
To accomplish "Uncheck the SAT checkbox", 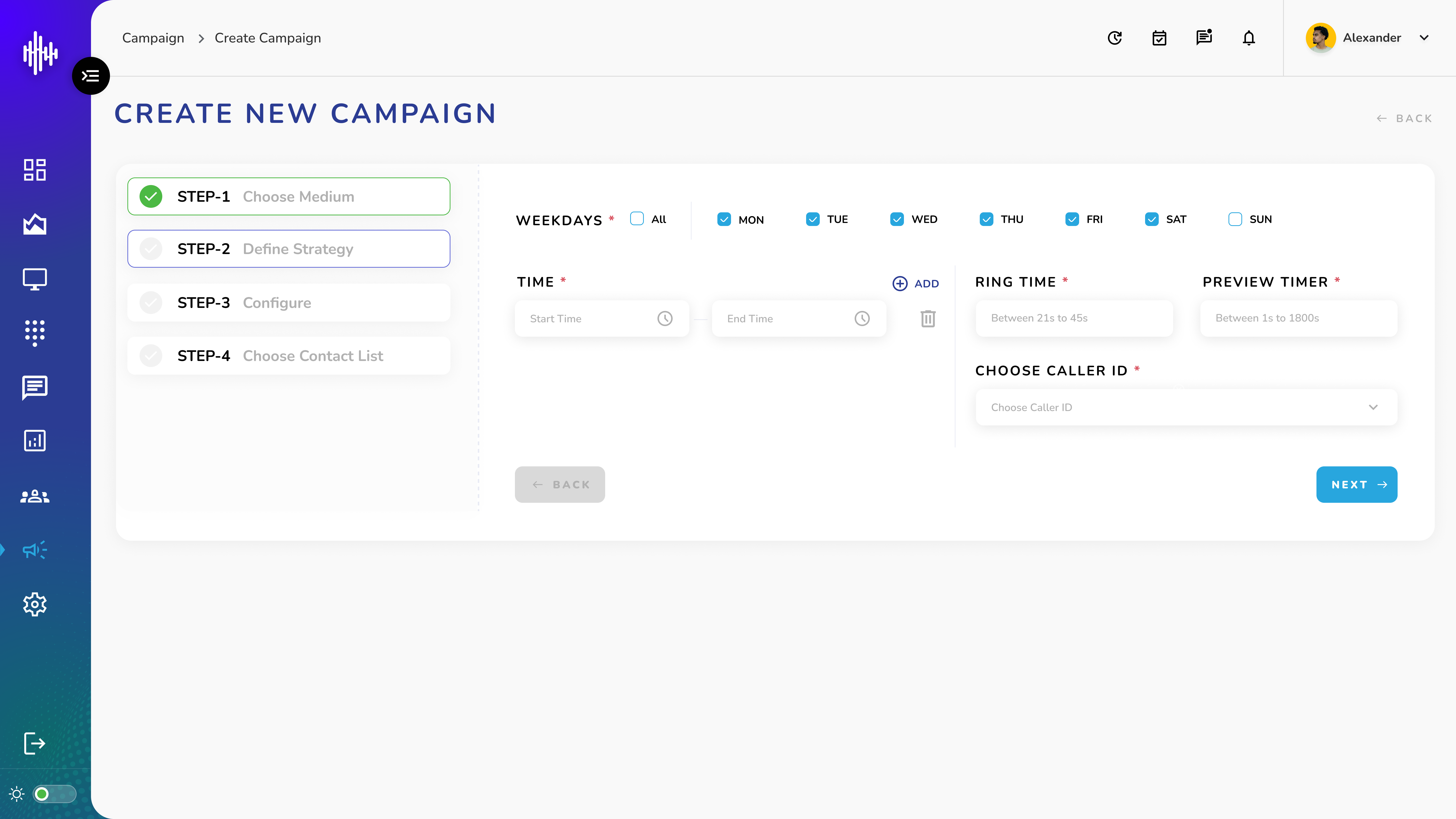I will click(x=1152, y=219).
